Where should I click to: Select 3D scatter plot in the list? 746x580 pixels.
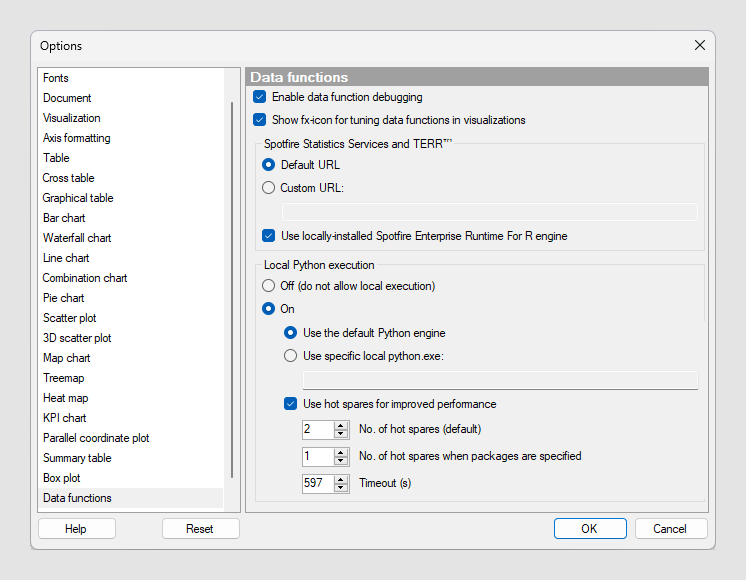130,338
